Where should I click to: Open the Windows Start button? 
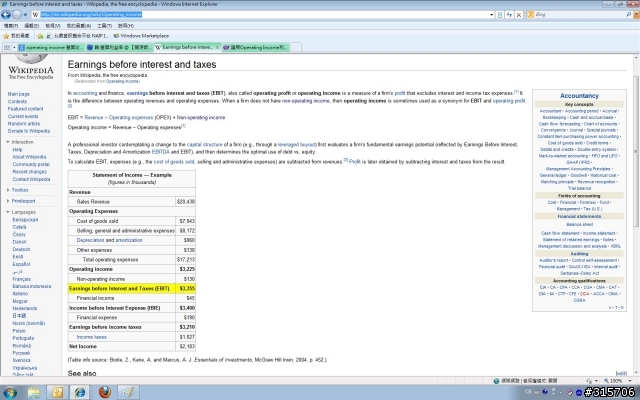[x=10, y=393]
